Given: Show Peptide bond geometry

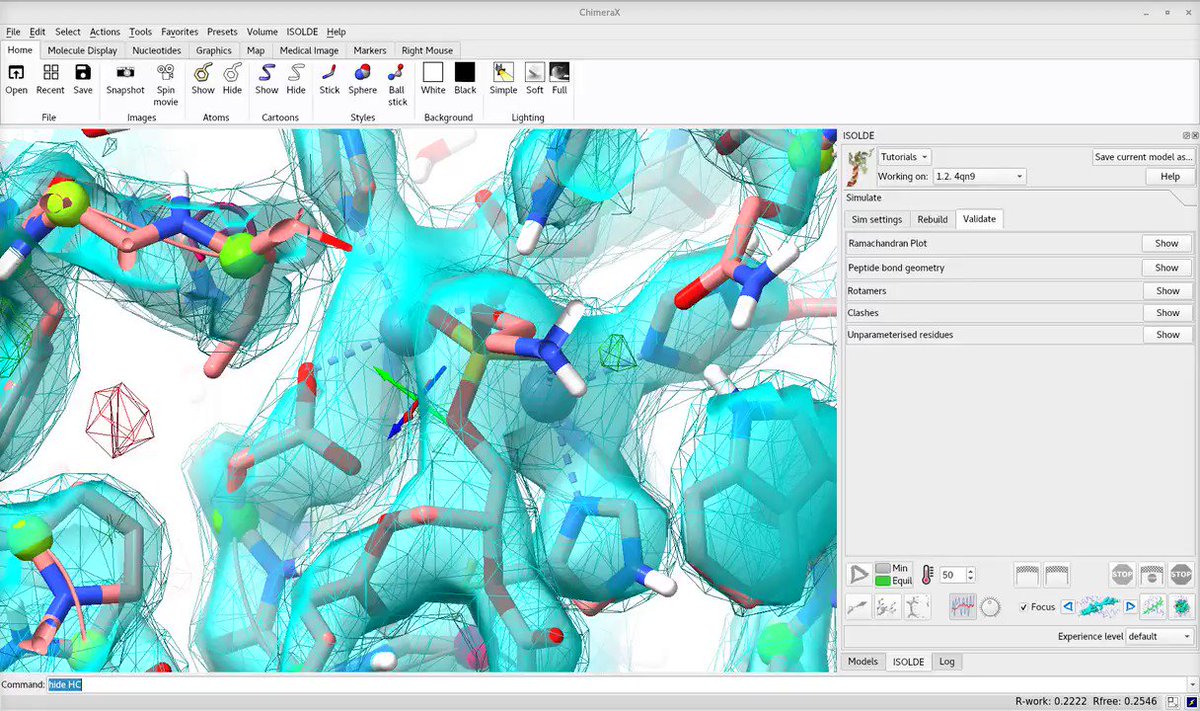Looking at the screenshot, I should [x=1167, y=268].
